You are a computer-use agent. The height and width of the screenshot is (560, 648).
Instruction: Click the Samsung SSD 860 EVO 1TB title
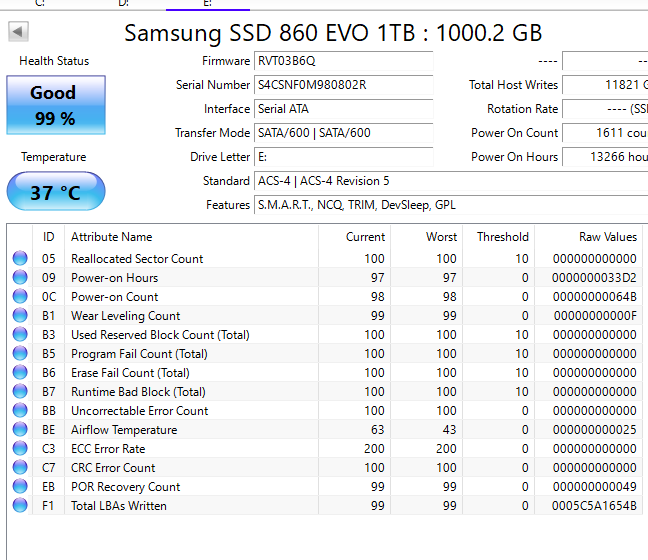click(333, 33)
